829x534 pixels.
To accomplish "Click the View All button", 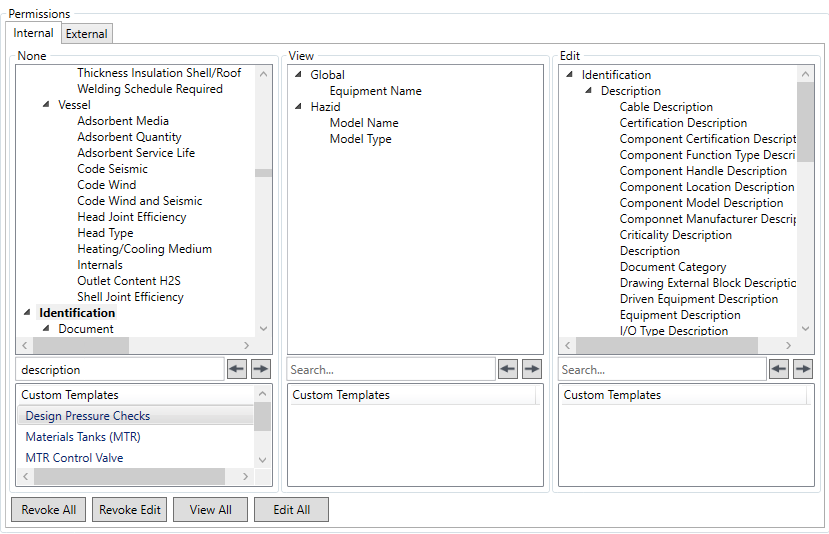I will [210, 510].
